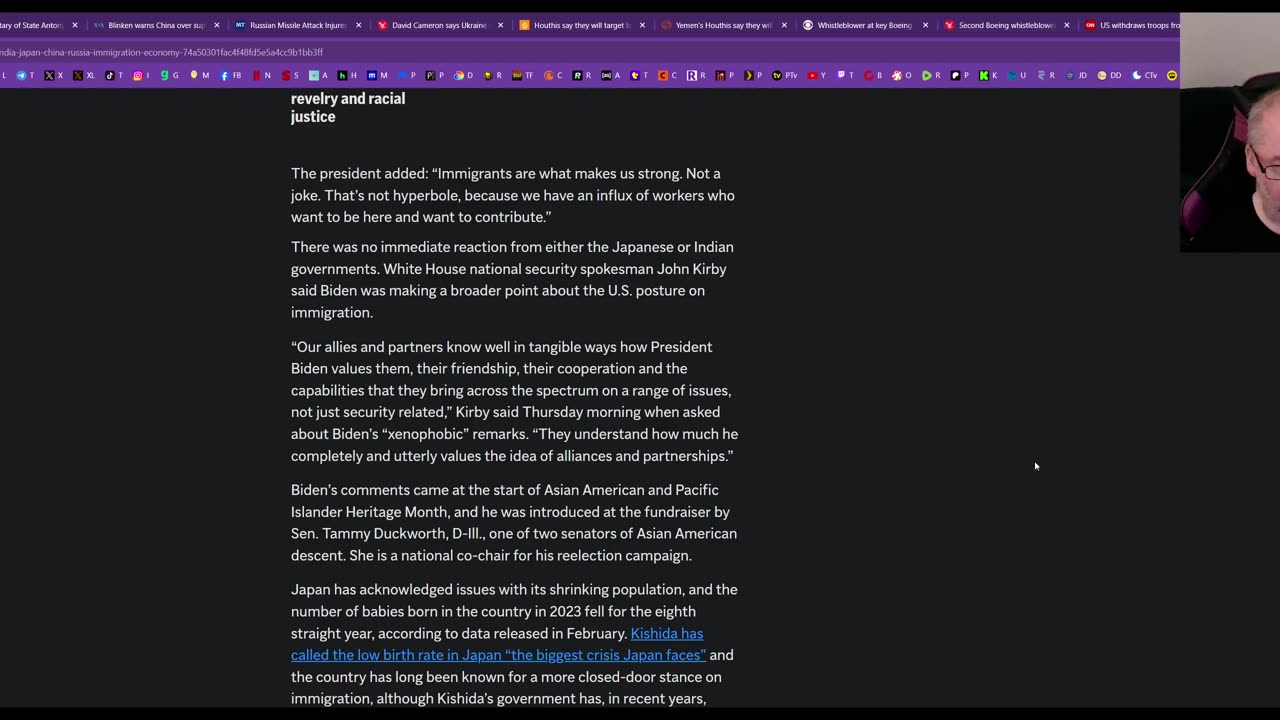Close the Houthis say they will target tab
The image size is (1280, 720).
642,25
